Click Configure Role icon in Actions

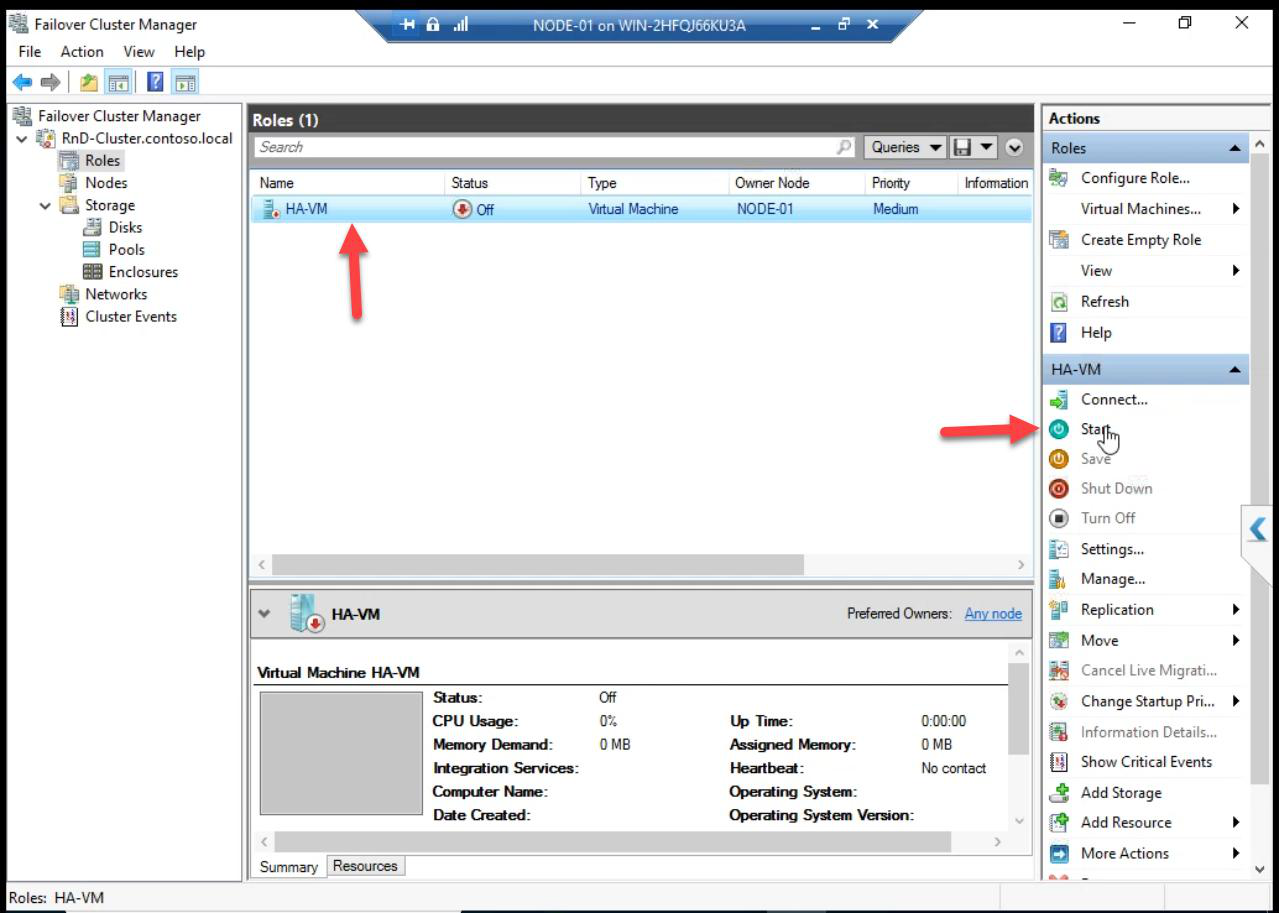(1058, 178)
